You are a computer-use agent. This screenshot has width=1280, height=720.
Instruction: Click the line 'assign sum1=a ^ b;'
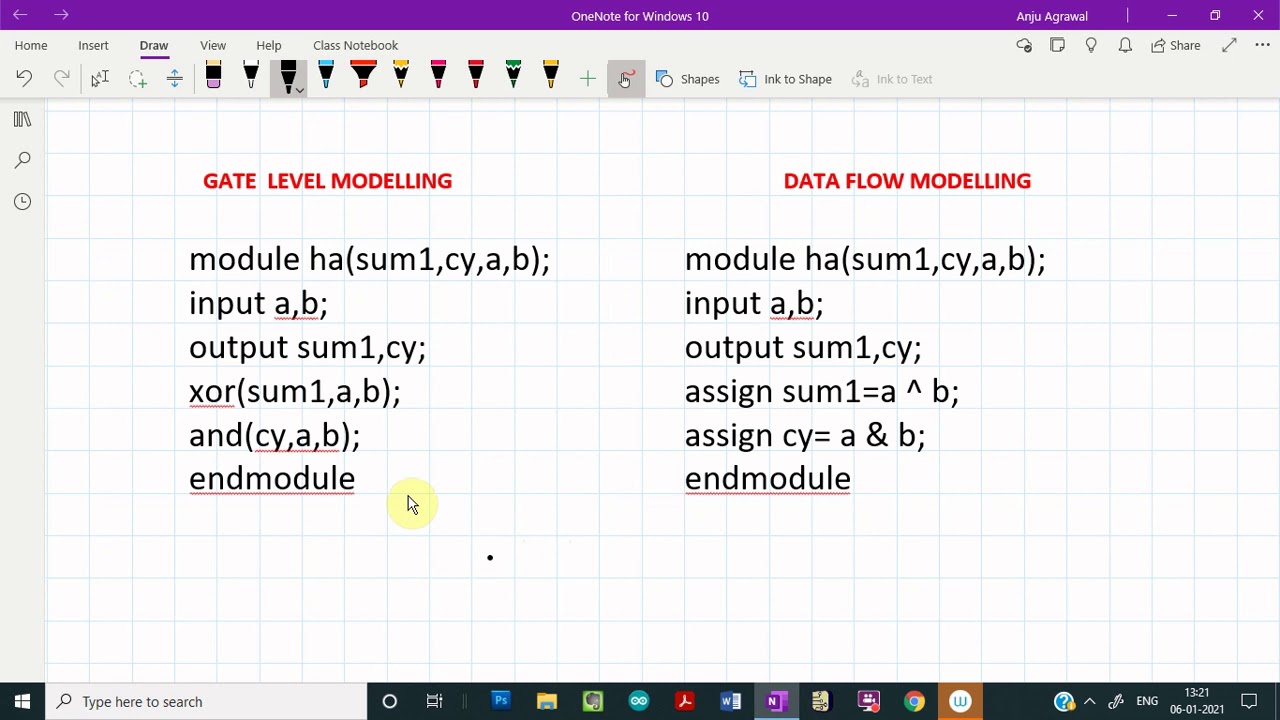point(822,391)
